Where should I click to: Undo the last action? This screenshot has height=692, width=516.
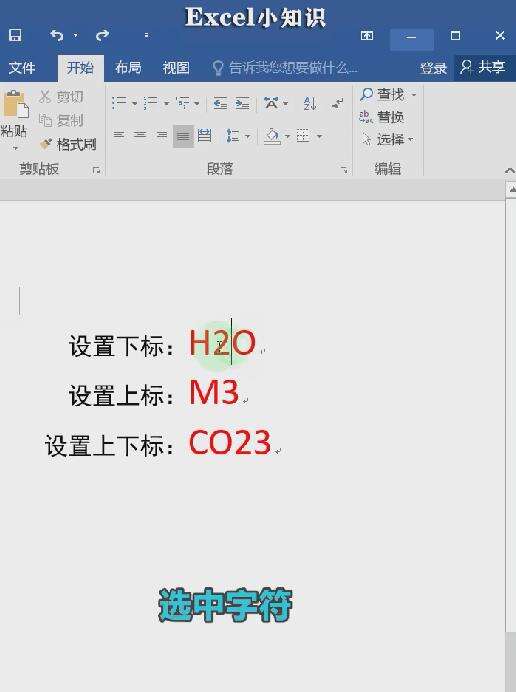tap(57, 35)
